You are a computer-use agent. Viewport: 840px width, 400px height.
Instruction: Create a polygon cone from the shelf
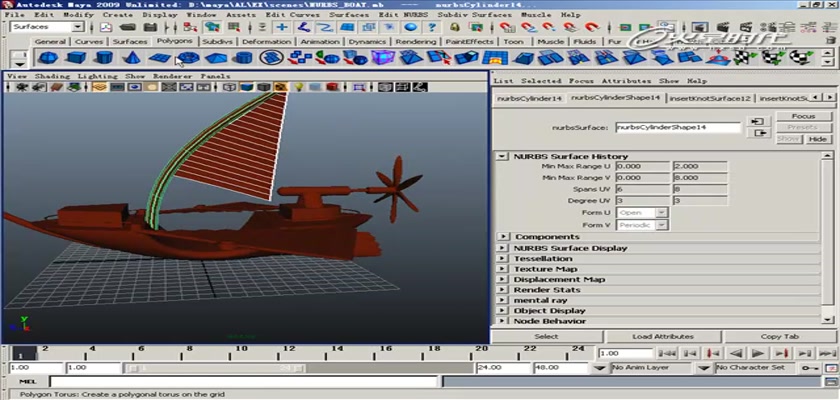pos(132,57)
